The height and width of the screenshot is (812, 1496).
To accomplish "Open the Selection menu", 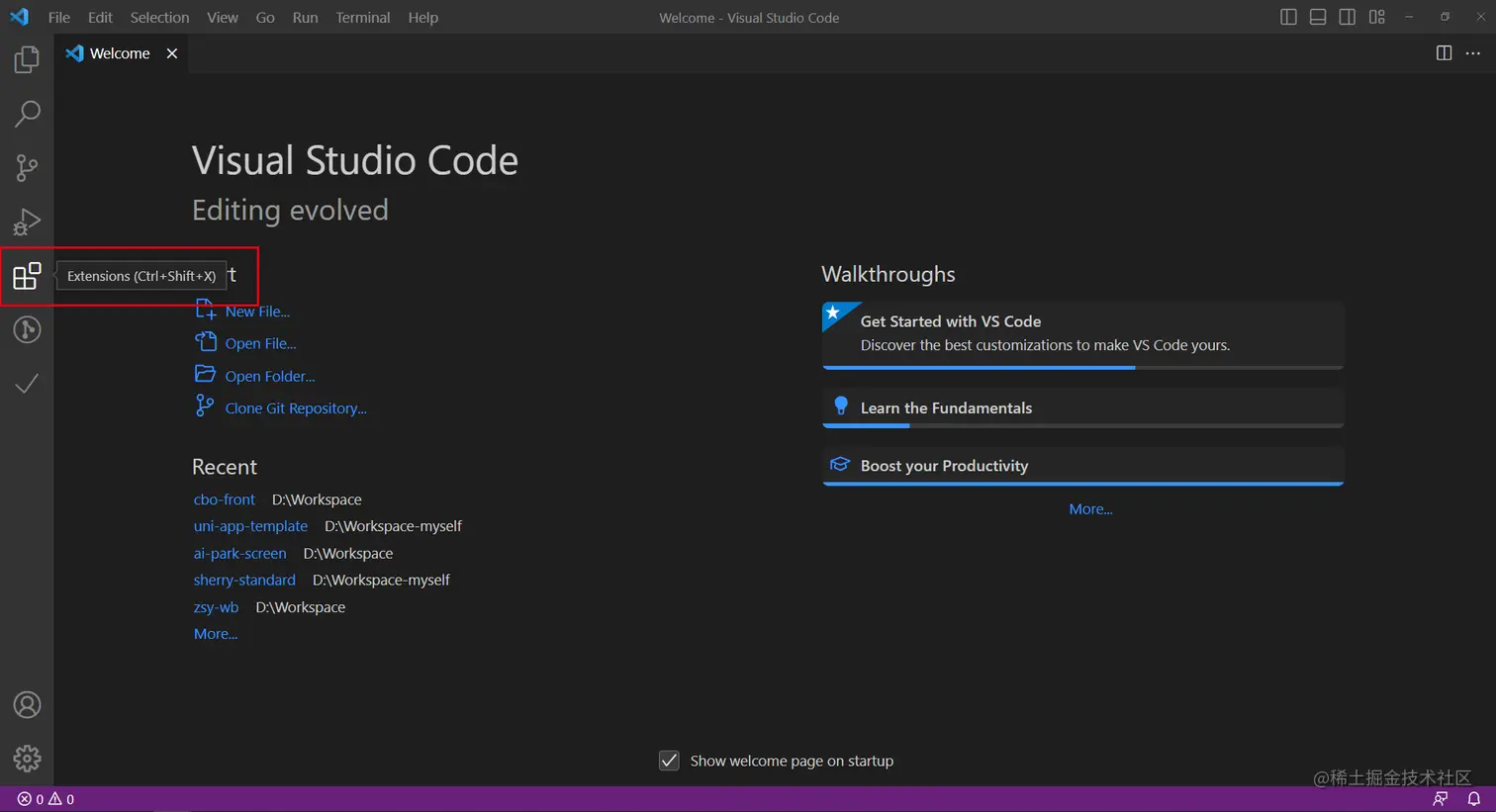I will pyautogui.click(x=159, y=17).
